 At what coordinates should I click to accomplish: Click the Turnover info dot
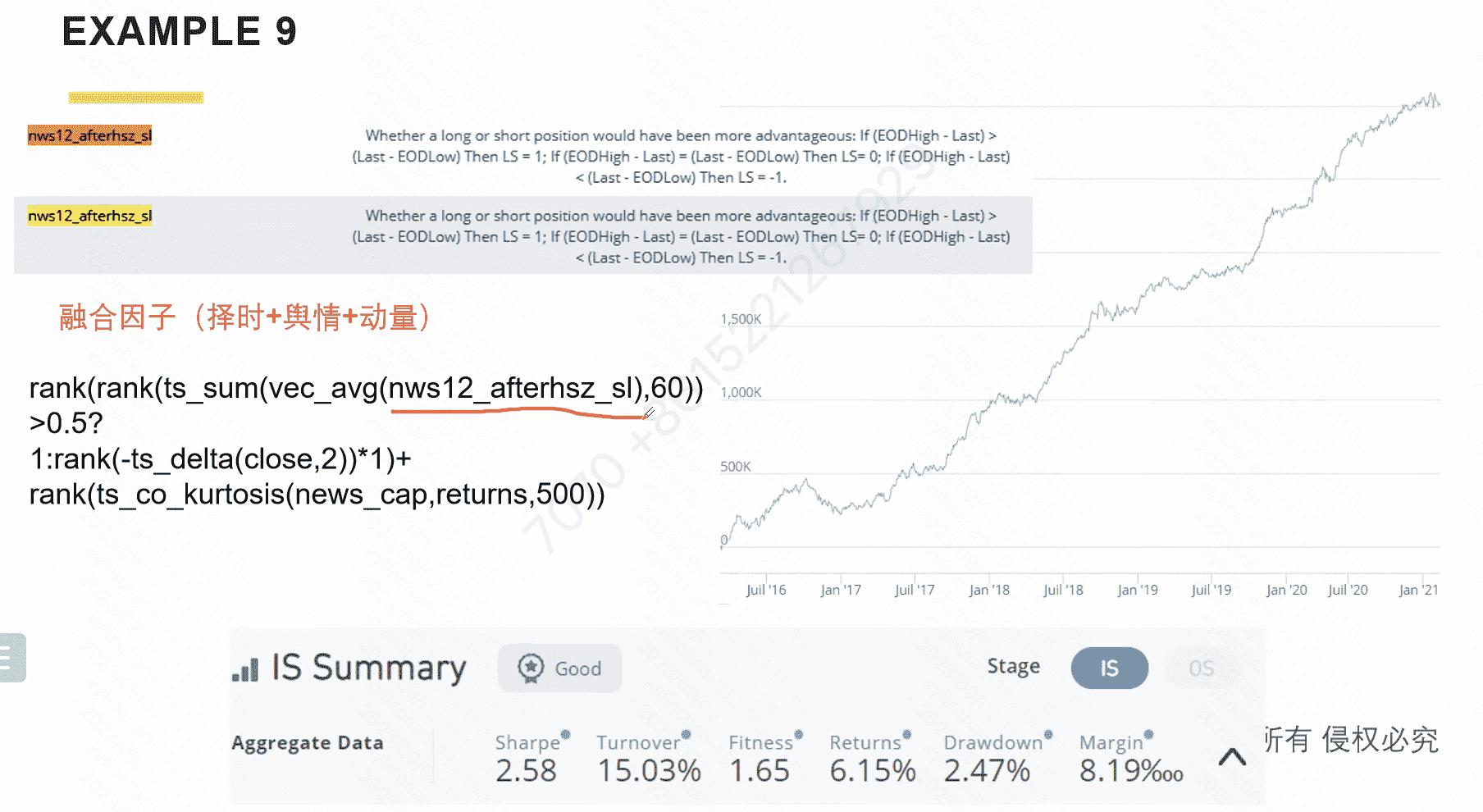686,735
